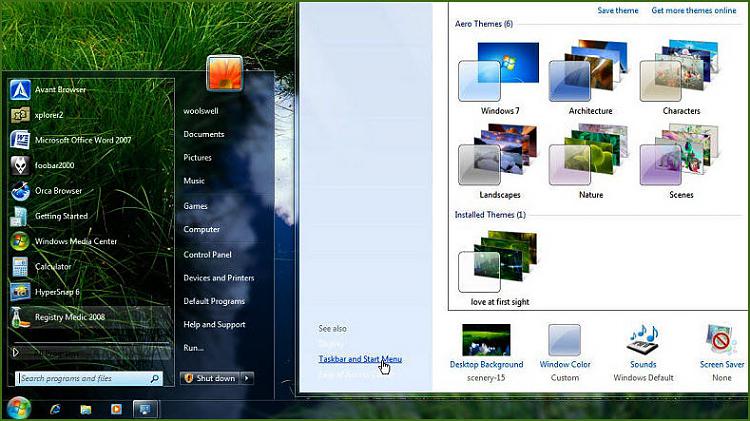This screenshot has width=750, height=421.
Task: Open Devices and Printers
Action: (219, 278)
